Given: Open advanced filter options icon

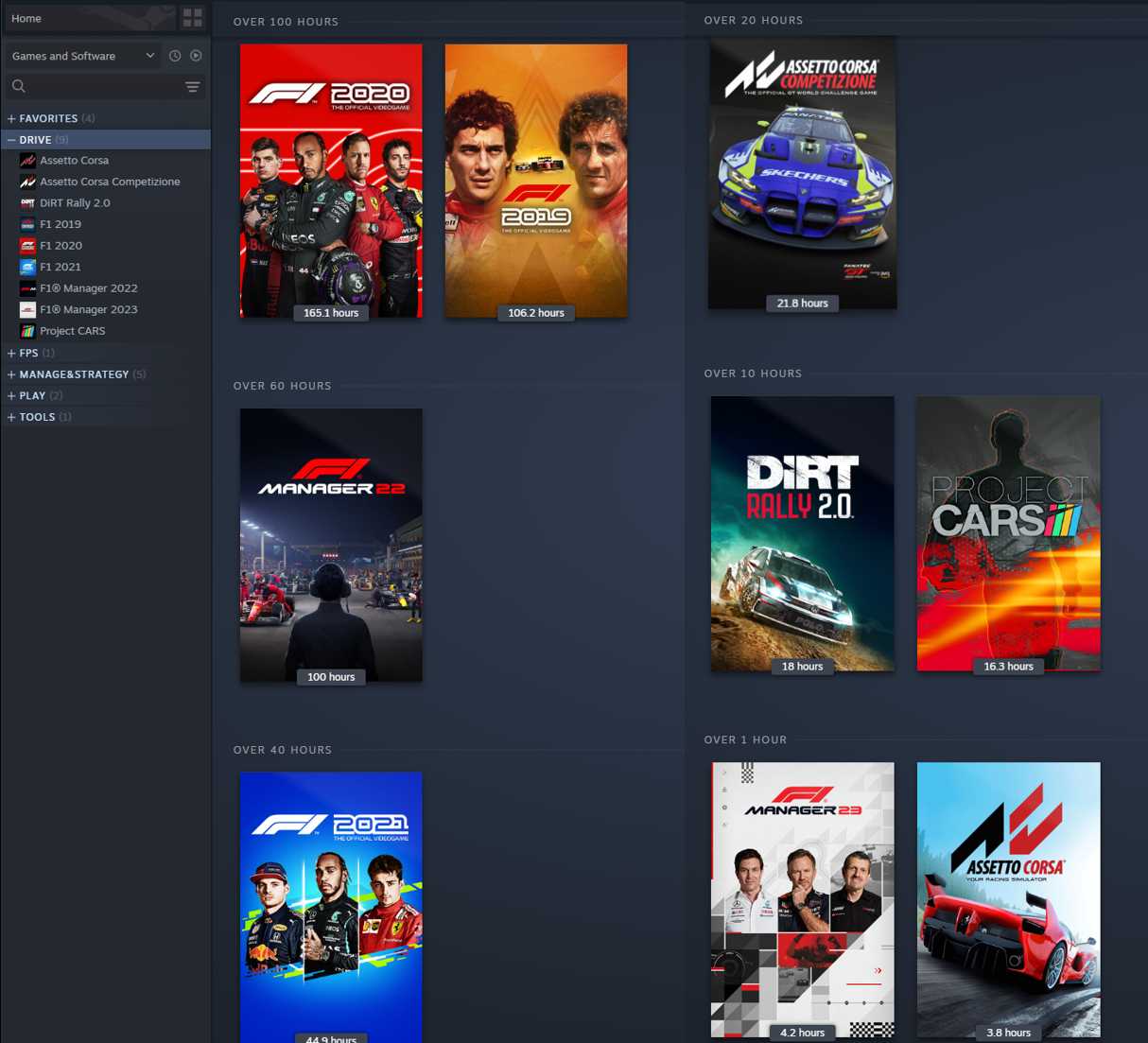Looking at the screenshot, I should click(193, 87).
